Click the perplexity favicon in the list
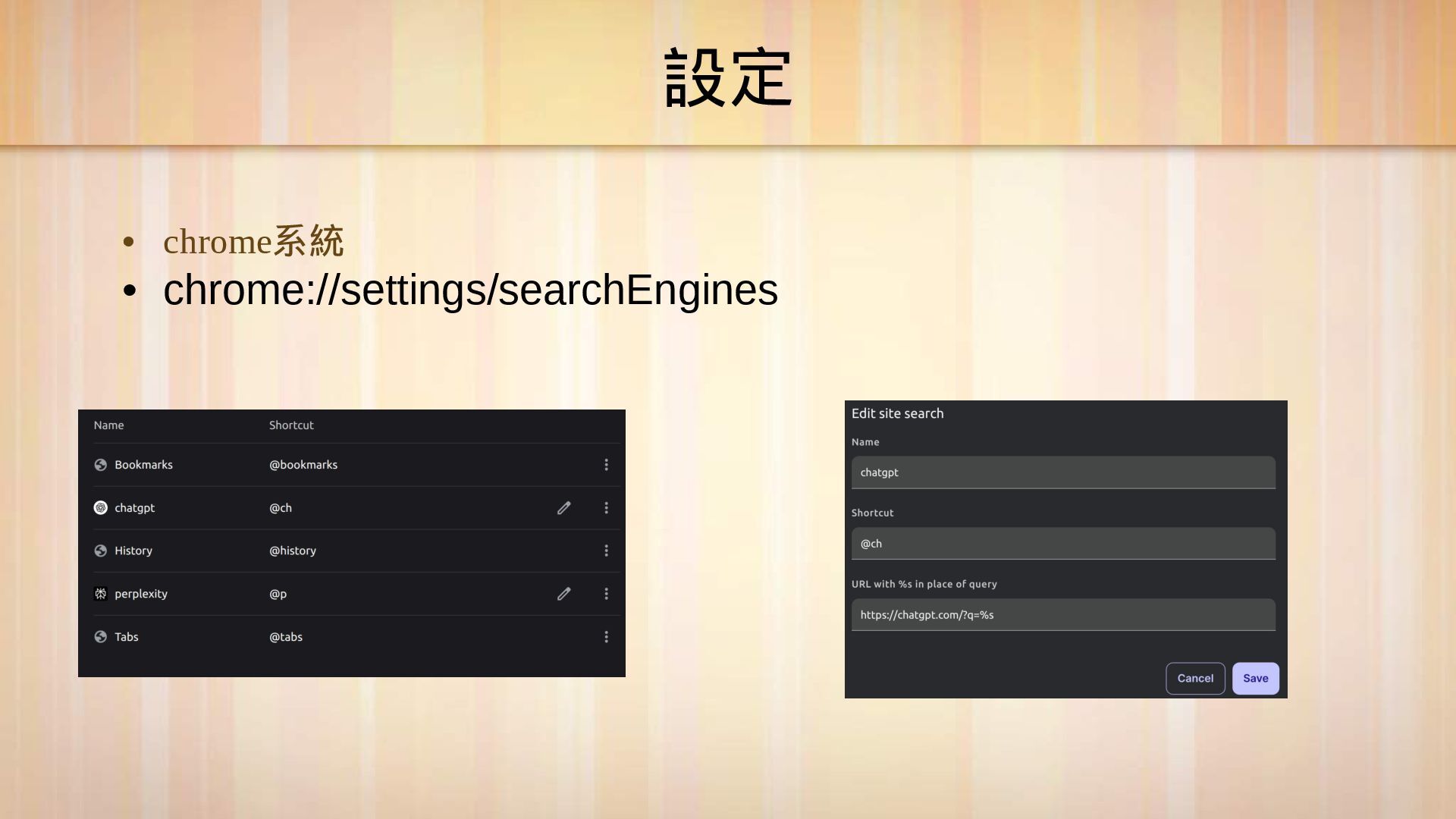Image resolution: width=1456 pixels, height=819 pixels. [x=100, y=594]
